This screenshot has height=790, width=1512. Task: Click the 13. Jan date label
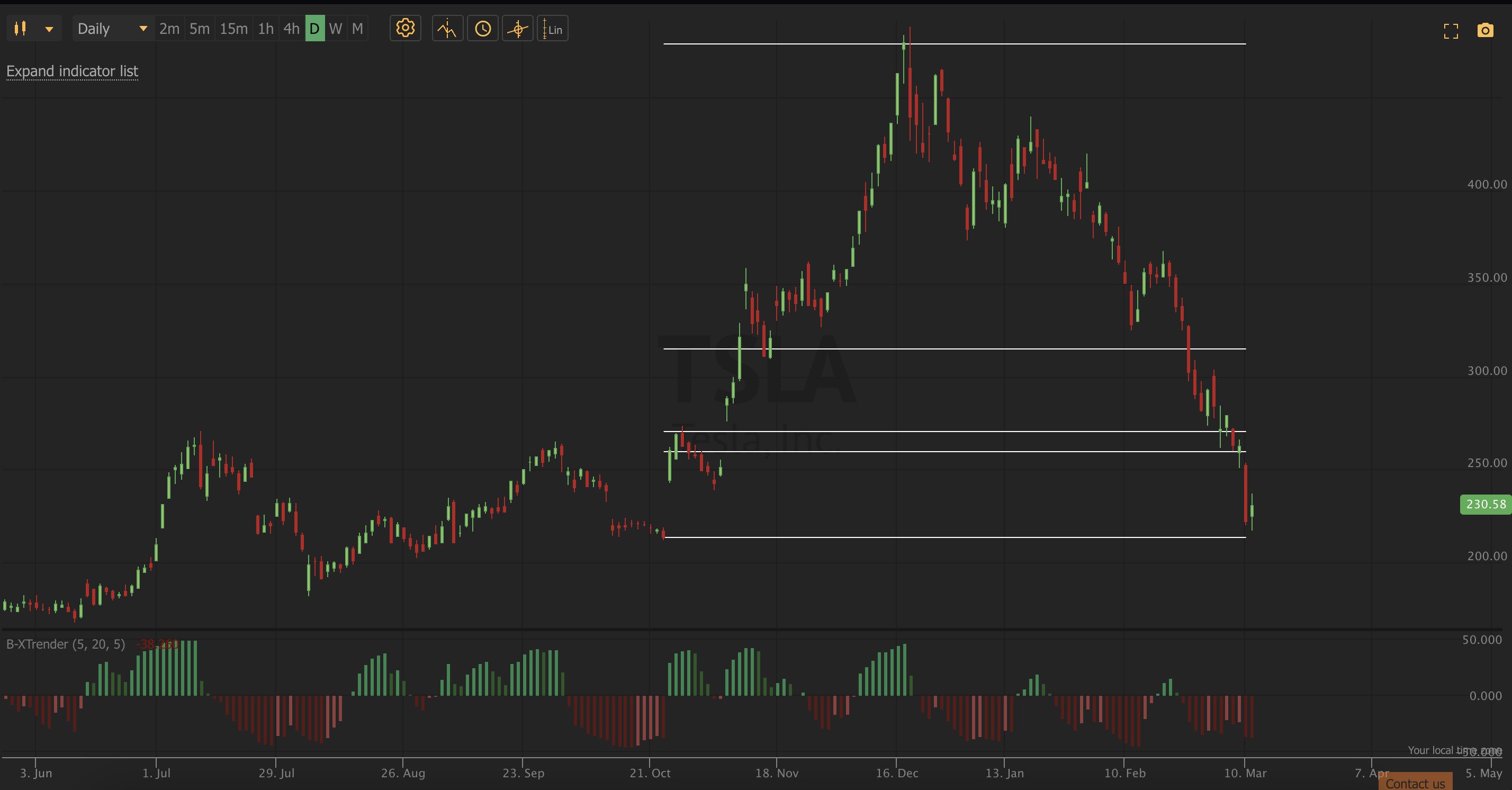1004,773
